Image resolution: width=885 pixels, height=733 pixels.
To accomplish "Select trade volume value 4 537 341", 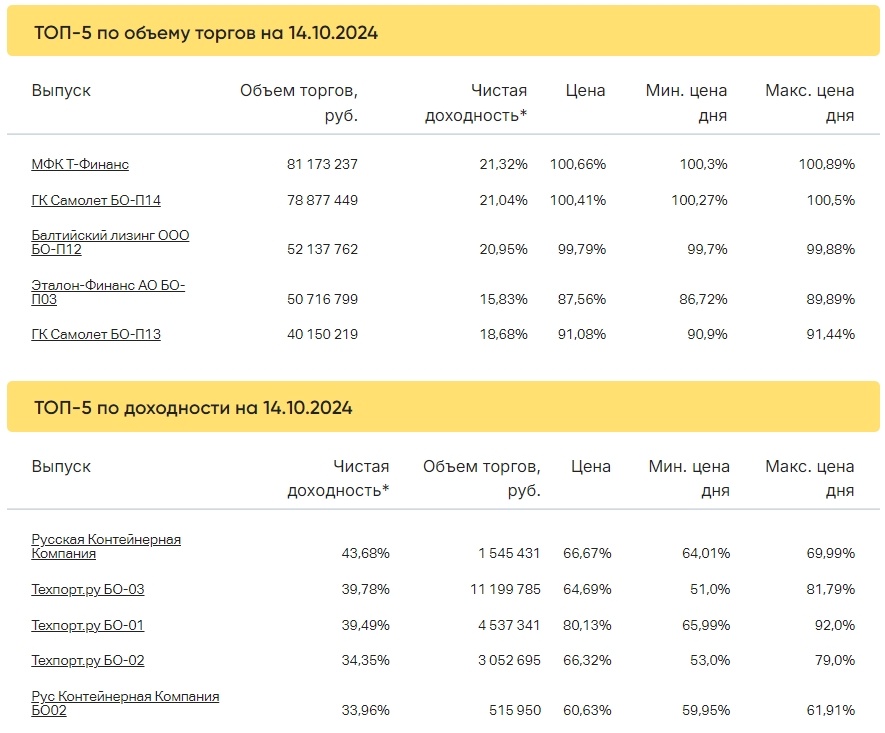I will click(x=509, y=626).
